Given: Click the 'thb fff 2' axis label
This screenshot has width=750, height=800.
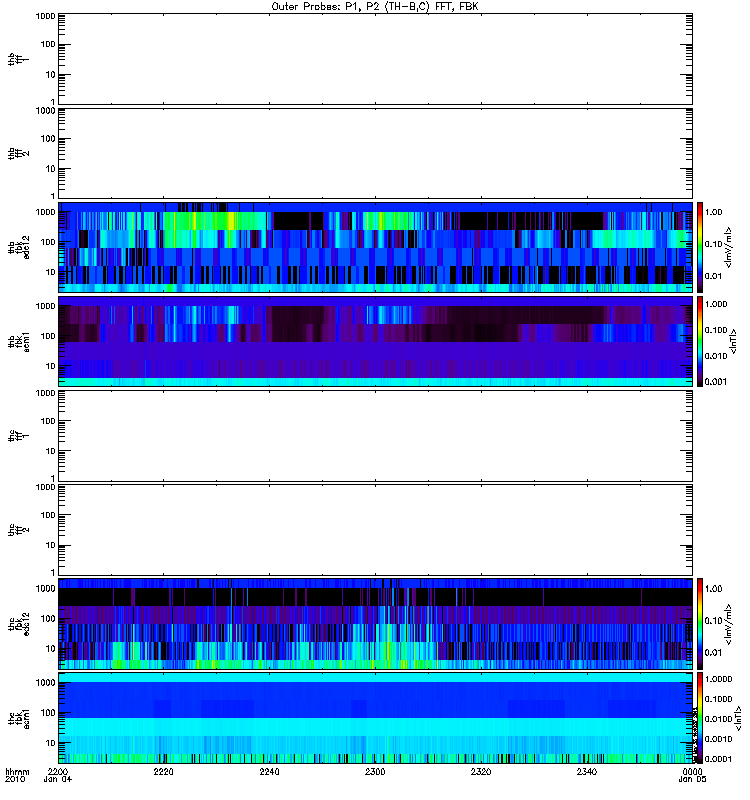Looking at the screenshot, I should 19,154.
